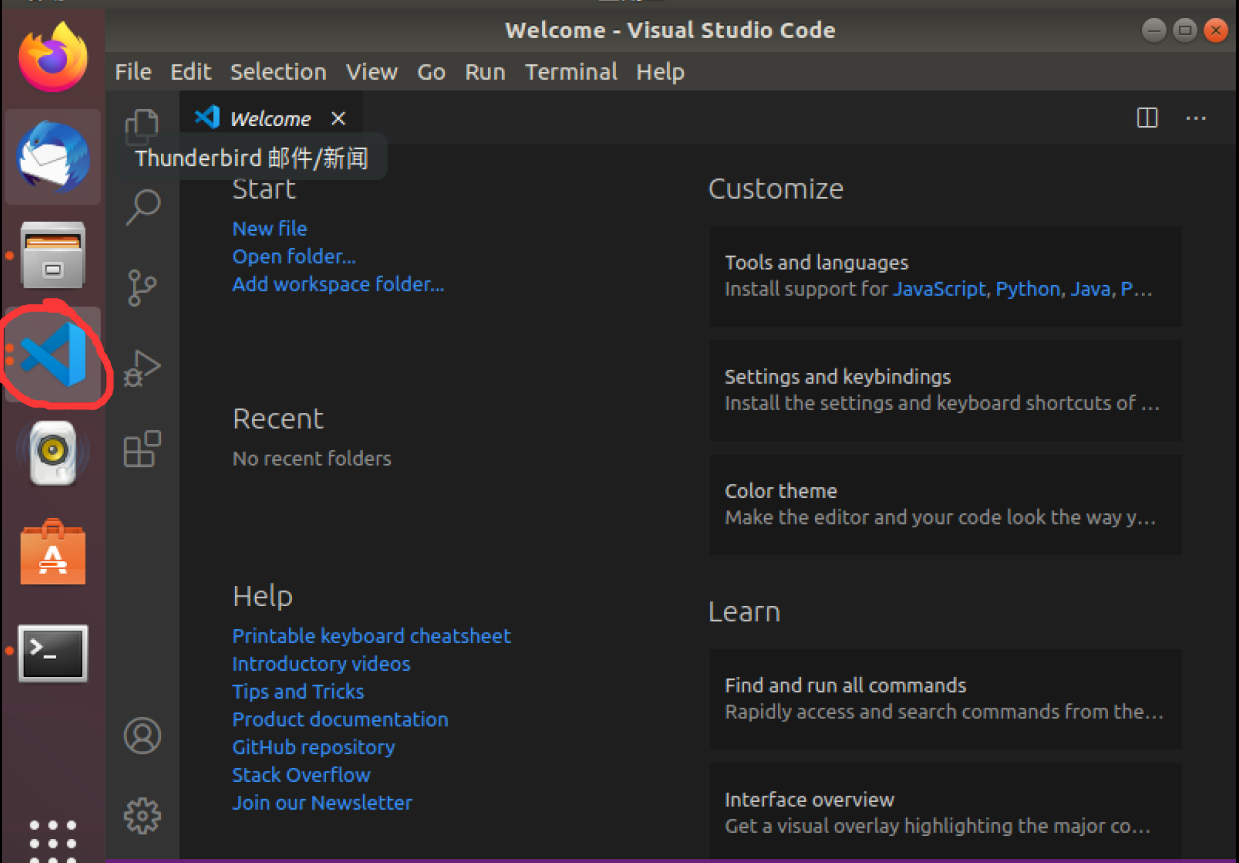1239x863 pixels.
Task: Click the Accounts icon
Action: coord(142,735)
